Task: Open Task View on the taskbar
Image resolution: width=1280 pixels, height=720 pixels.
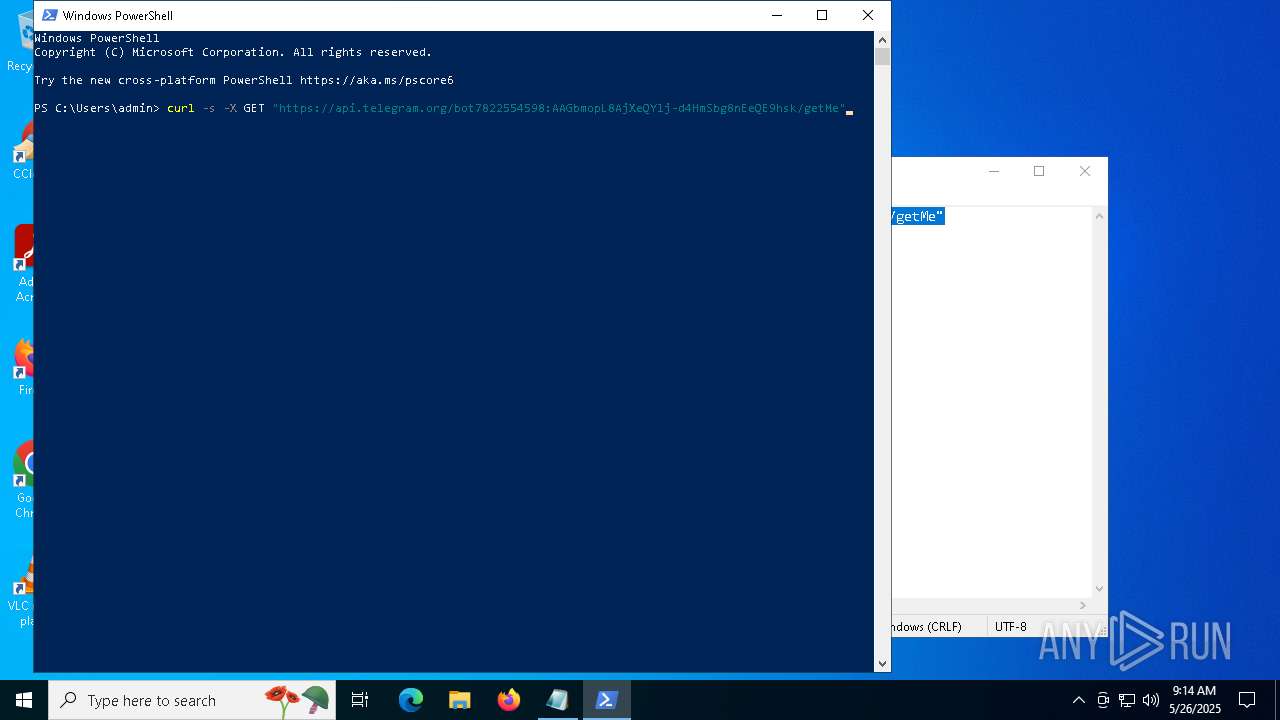Action: click(x=360, y=700)
